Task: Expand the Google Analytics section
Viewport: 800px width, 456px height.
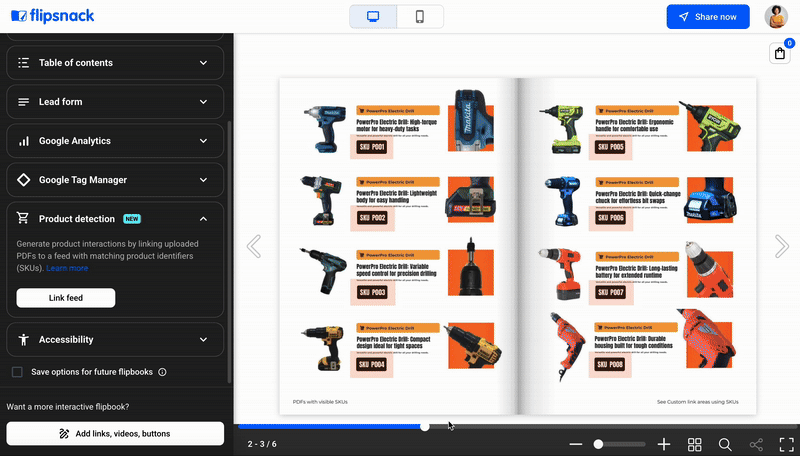Action: point(115,141)
